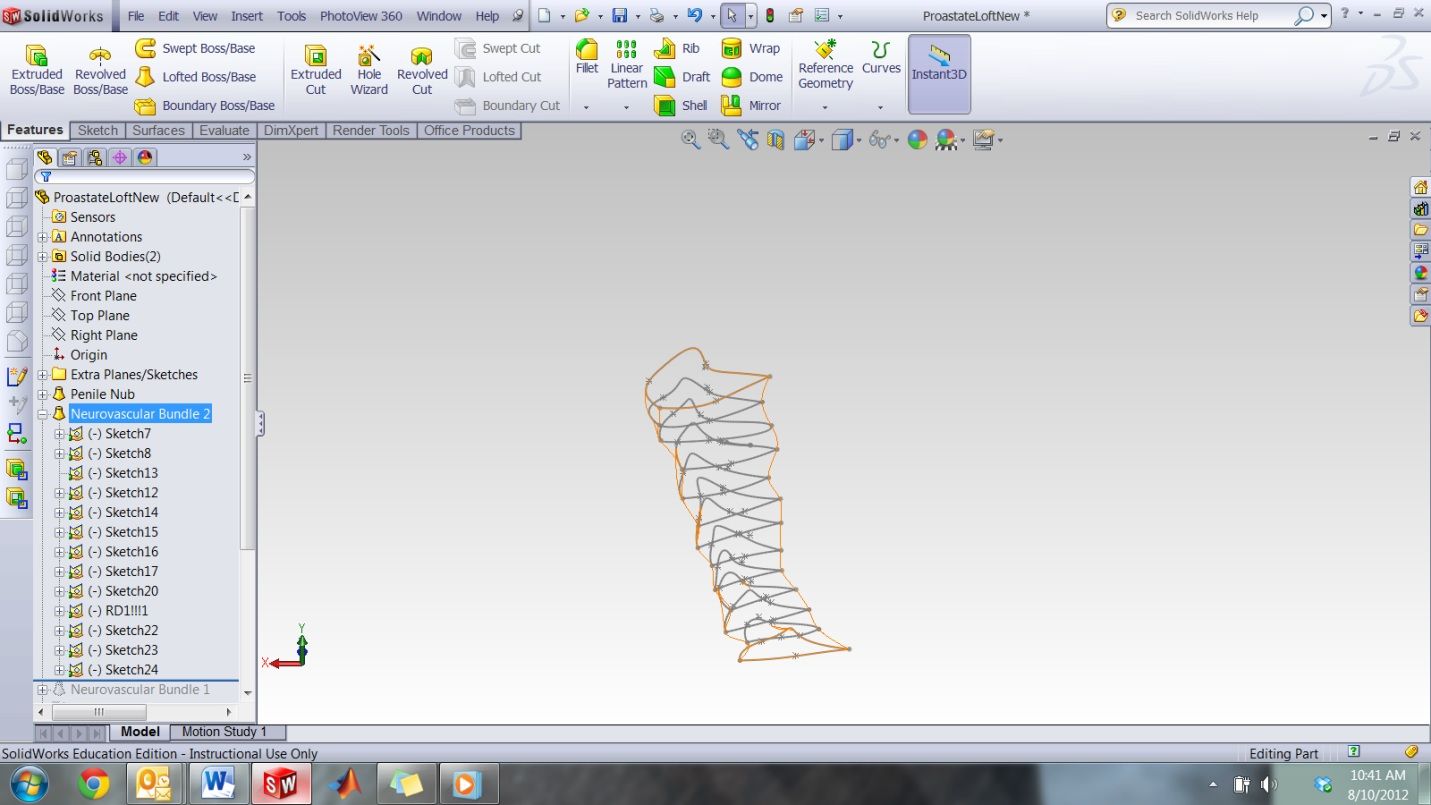Switch to the Sketch tab

(98, 130)
